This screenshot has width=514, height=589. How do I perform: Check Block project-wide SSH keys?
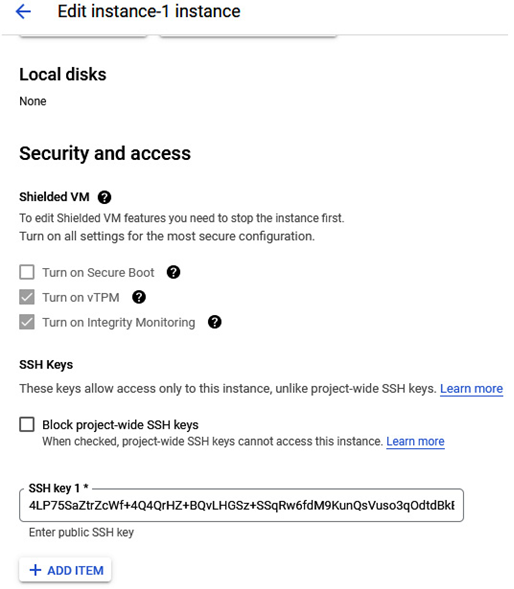pyautogui.click(x=27, y=424)
